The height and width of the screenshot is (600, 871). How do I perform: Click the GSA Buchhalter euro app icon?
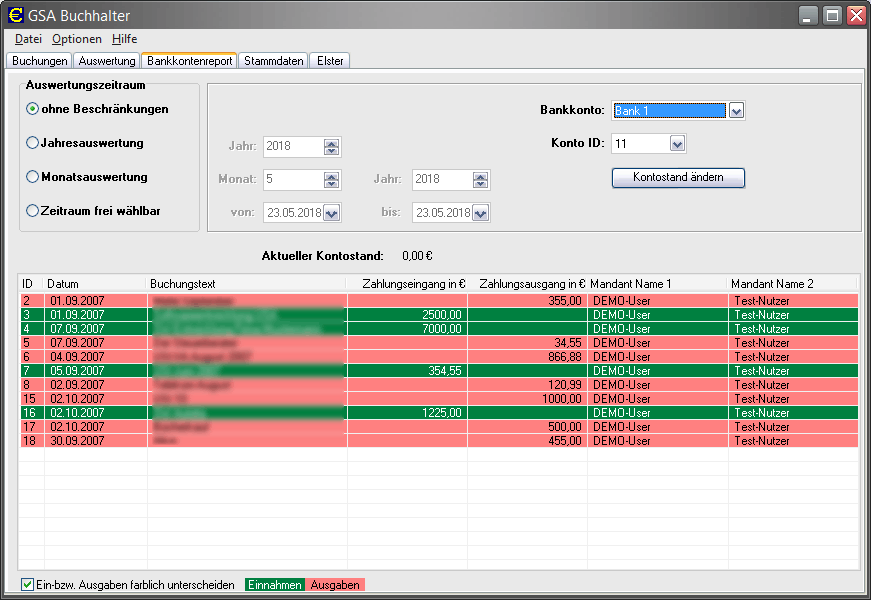coord(16,15)
